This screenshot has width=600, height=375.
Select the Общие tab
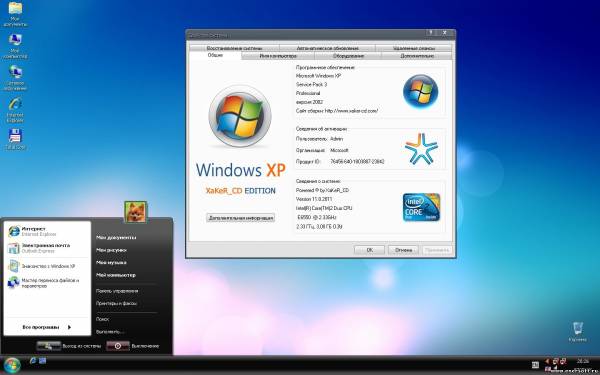215,55
